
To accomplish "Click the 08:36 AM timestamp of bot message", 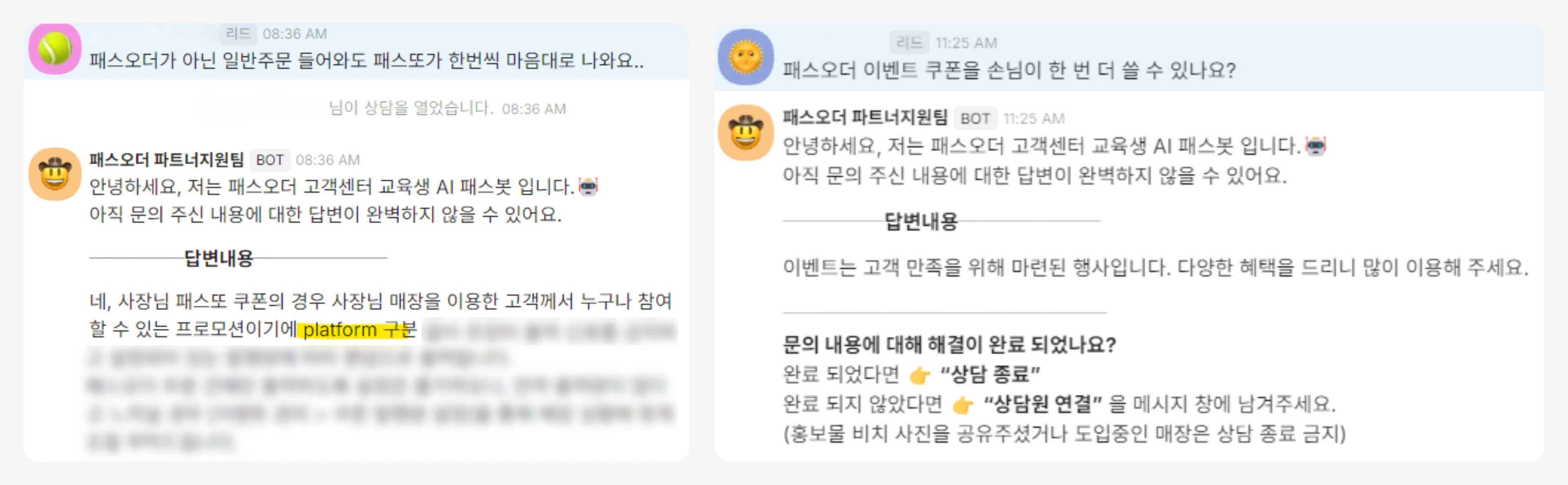I will coord(327,160).
